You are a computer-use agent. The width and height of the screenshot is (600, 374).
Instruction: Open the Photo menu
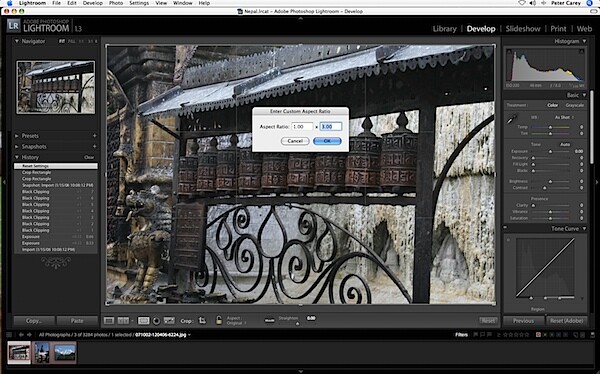pos(116,3)
